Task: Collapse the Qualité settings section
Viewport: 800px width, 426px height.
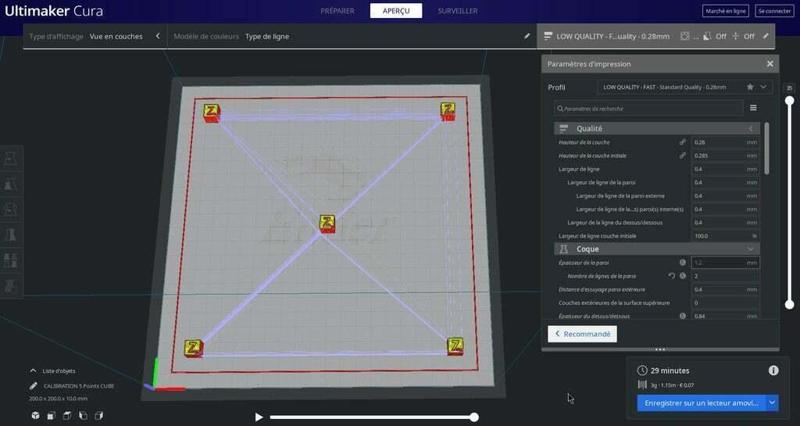Action: tap(751, 129)
